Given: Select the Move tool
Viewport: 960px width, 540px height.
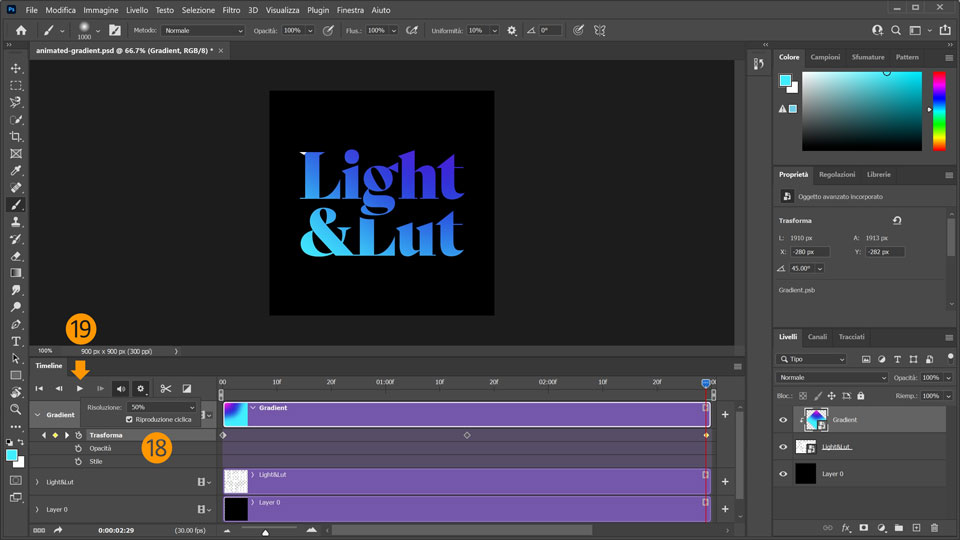Looking at the screenshot, I should [16, 68].
